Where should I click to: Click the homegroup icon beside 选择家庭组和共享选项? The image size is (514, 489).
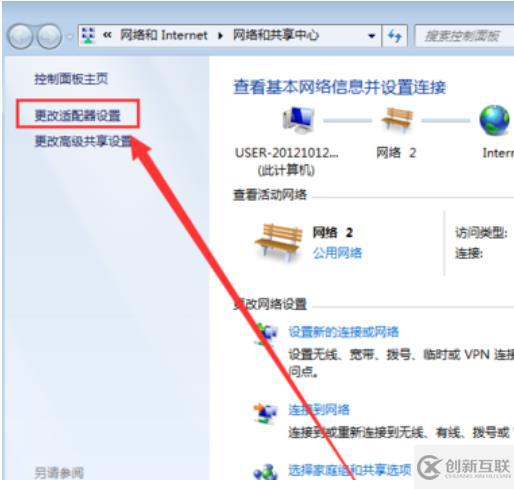pyautogui.click(x=266, y=472)
